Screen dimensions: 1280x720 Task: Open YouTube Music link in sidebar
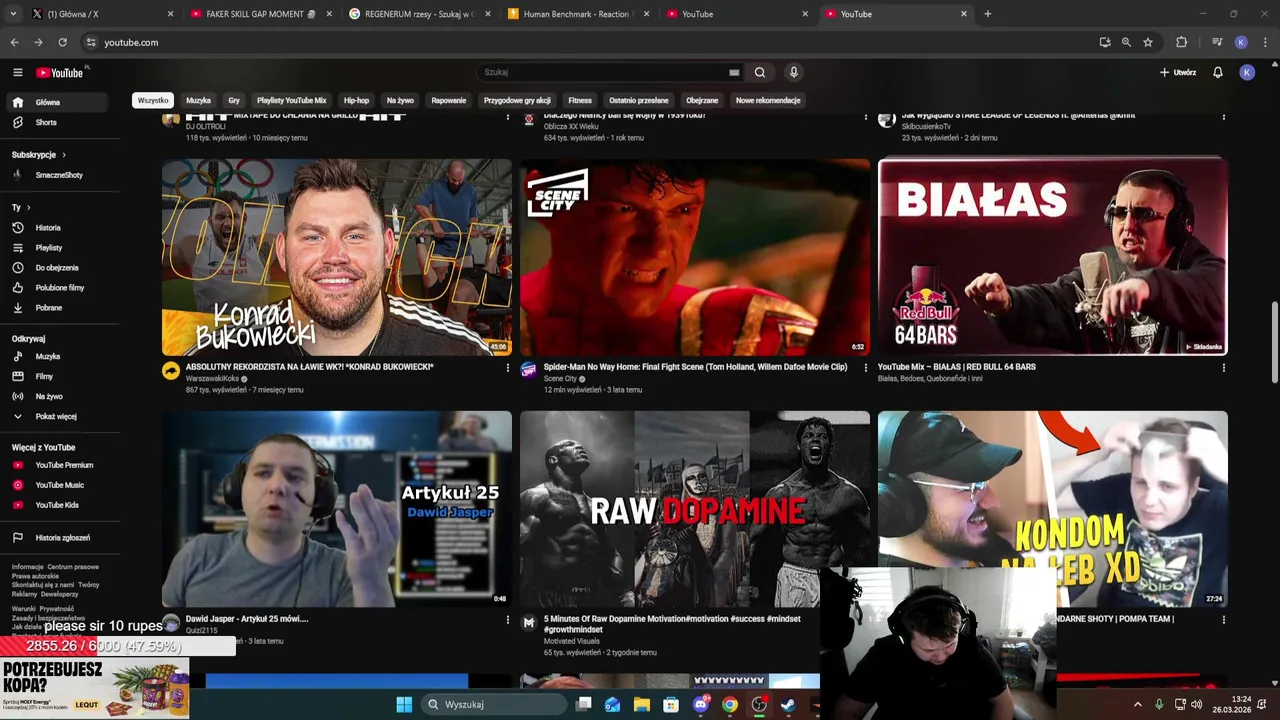[59, 485]
